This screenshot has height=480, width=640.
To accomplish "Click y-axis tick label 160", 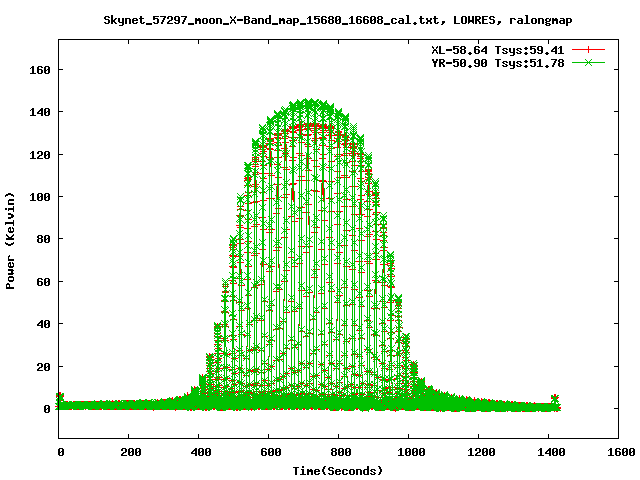I will point(40,70).
